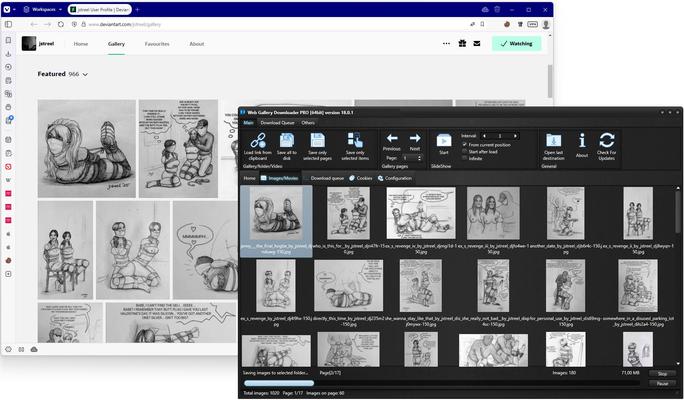Select the highlighted first downloader thumbnail
The image size is (684, 400).
pyautogui.click(x=276, y=221)
